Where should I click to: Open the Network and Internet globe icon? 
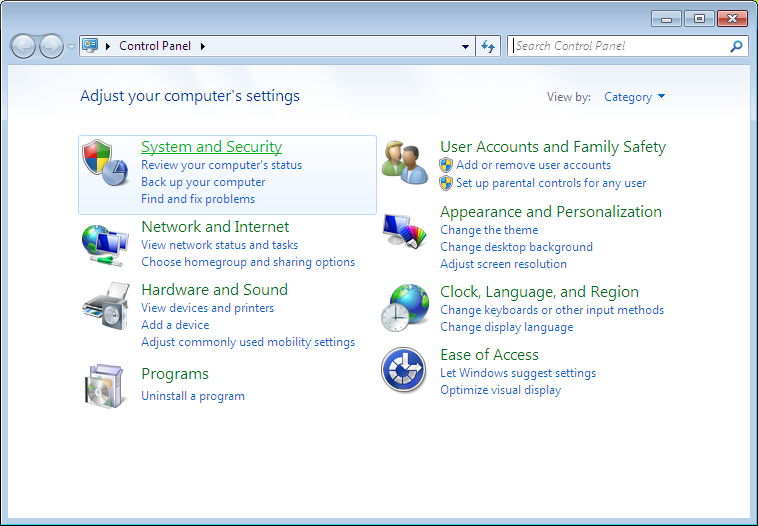click(105, 245)
